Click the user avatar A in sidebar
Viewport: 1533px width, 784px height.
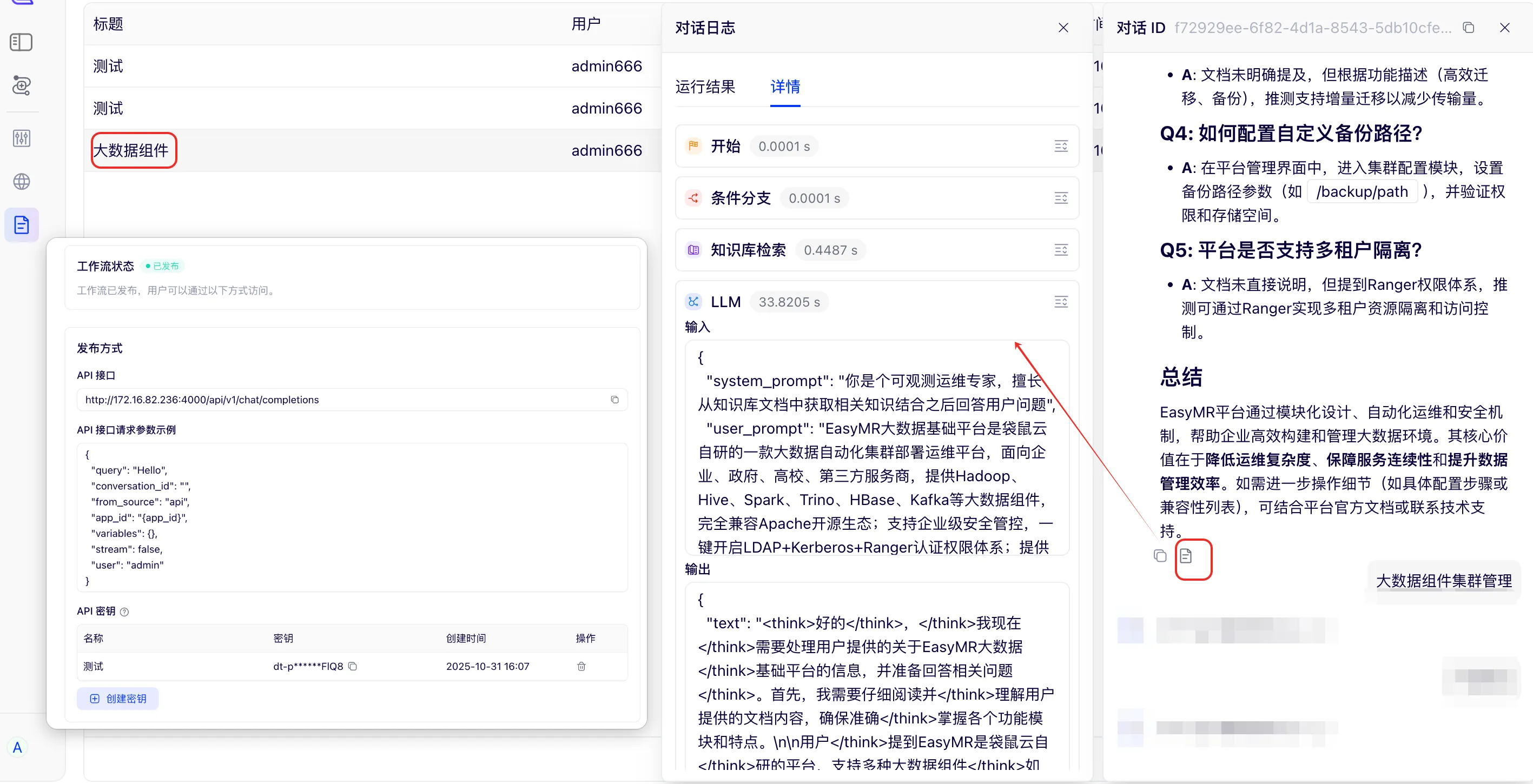click(x=17, y=747)
